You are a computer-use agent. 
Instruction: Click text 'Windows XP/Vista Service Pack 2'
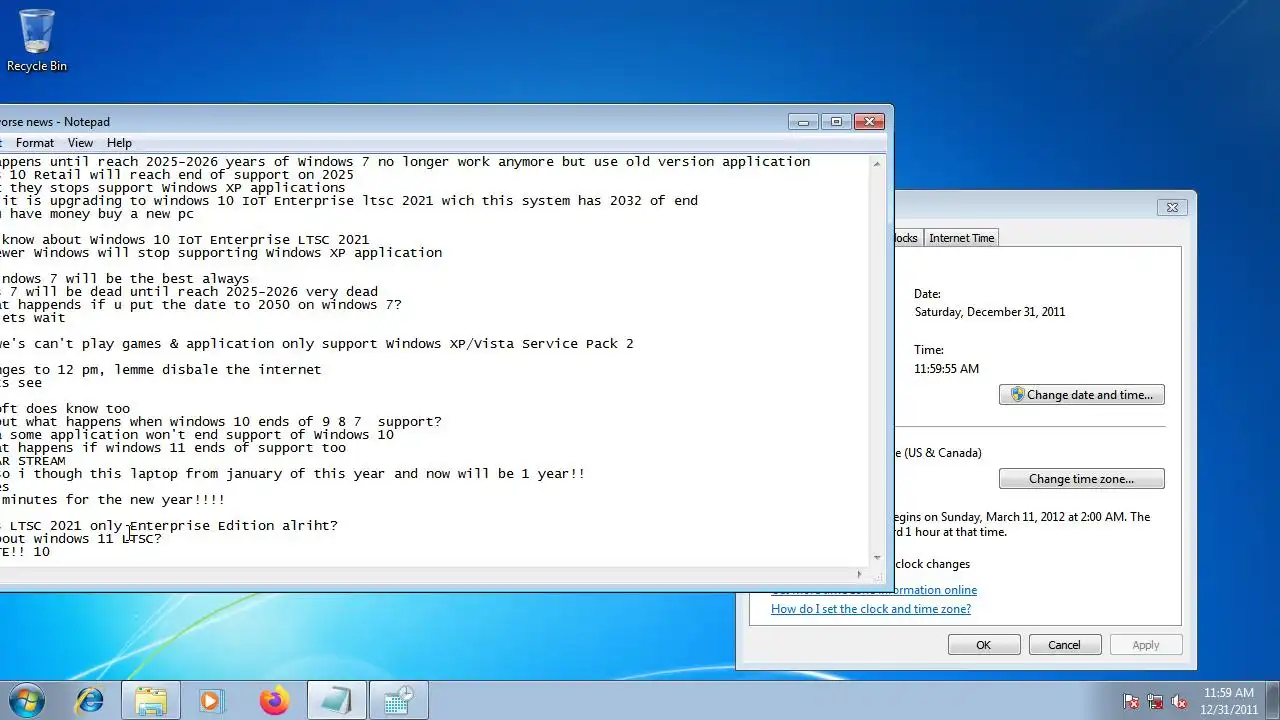coord(509,344)
